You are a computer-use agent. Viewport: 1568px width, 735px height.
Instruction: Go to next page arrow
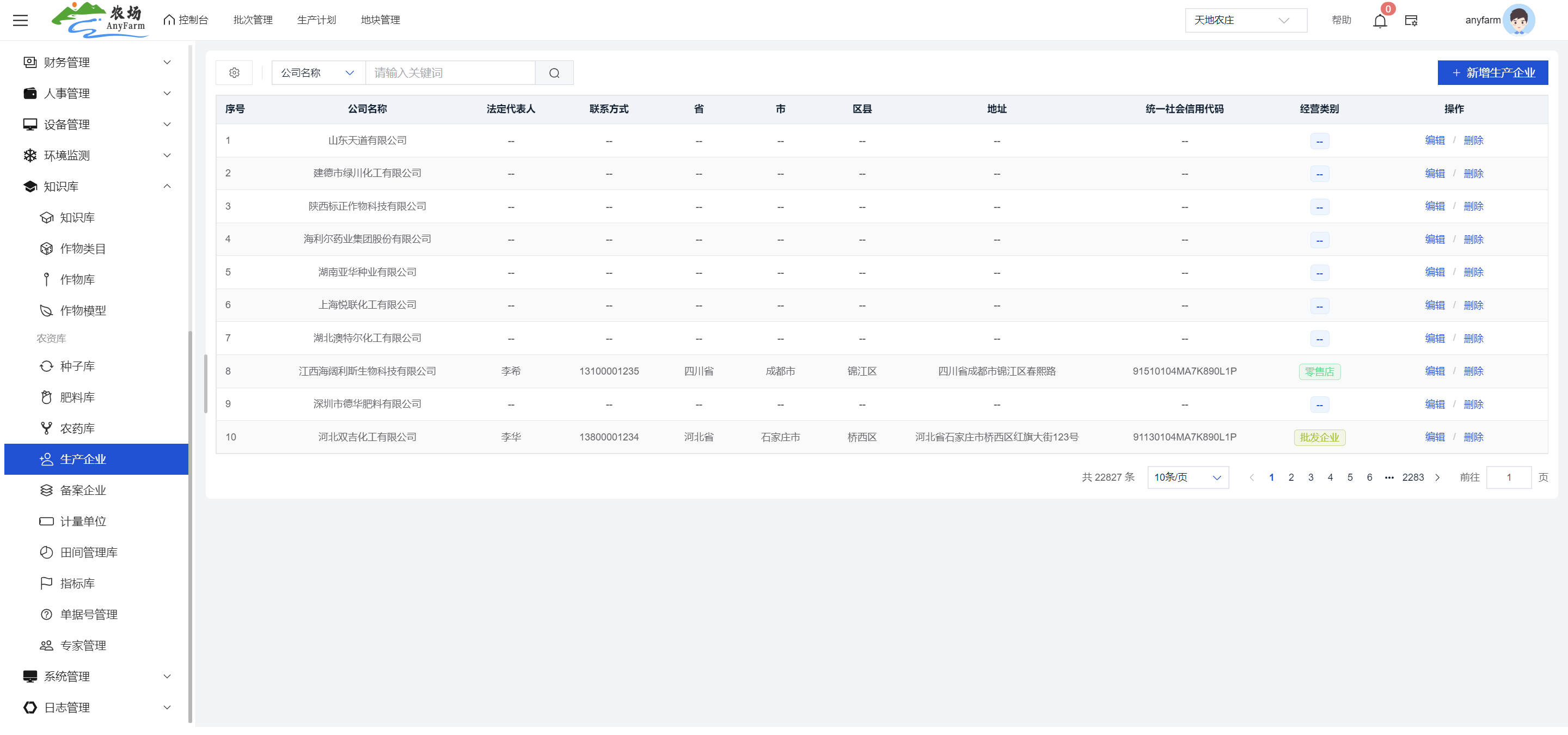pyautogui.click(x=1437, y=477)
